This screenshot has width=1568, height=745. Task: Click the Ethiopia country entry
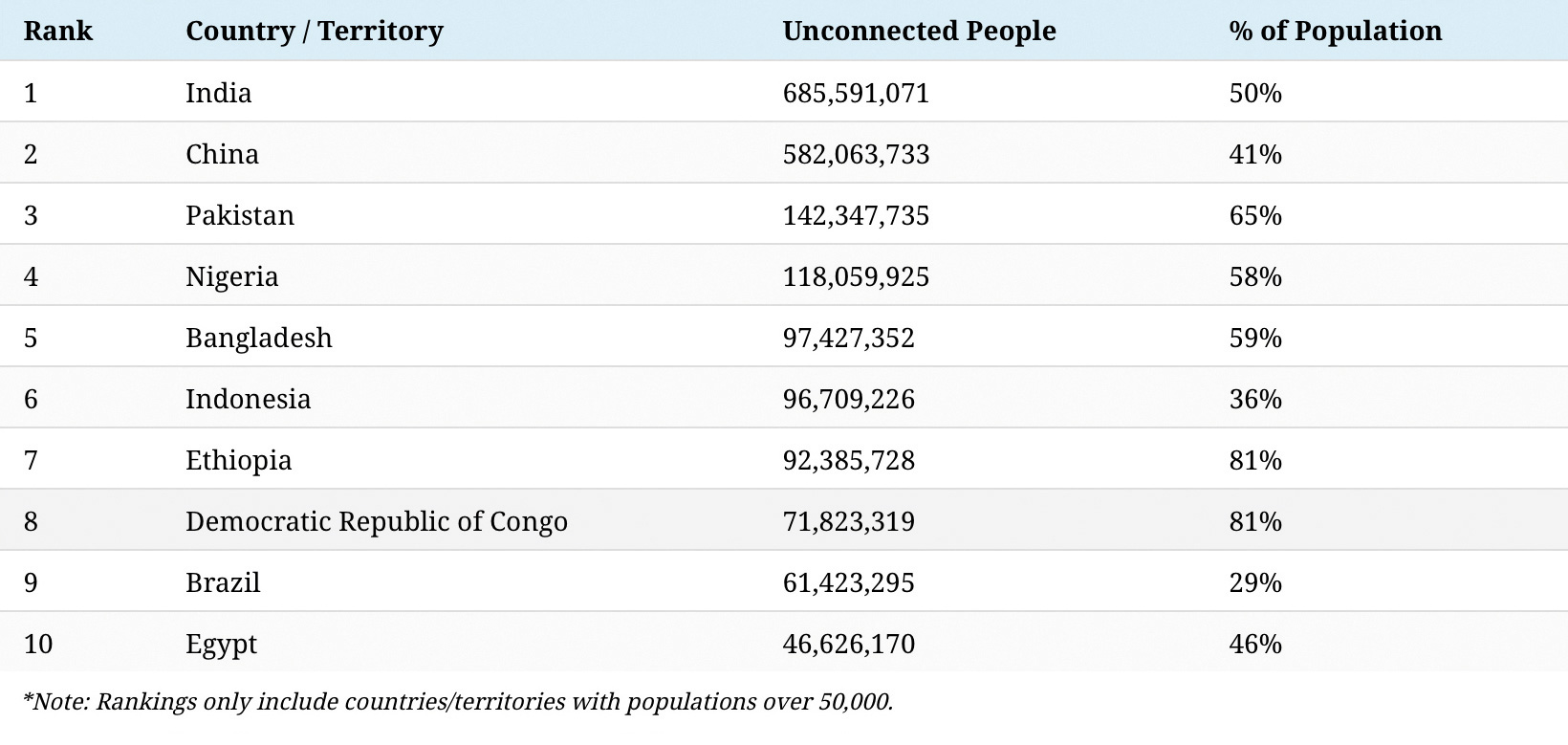point(239,460)
